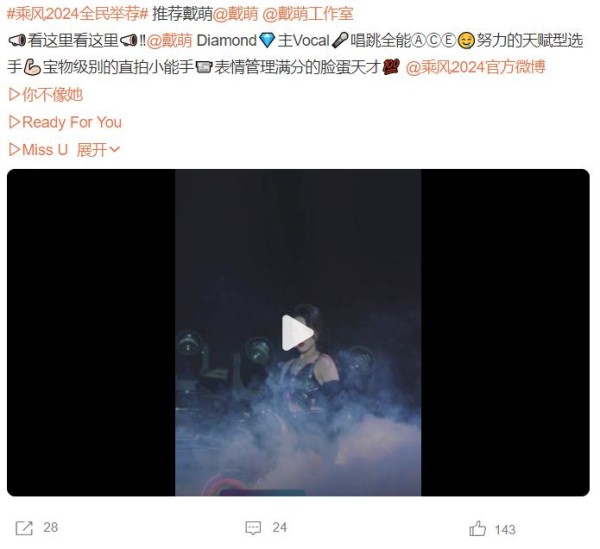The image size is (600, 549).
Task: Click the share/repost icon
Action: (x=24, y=528)
